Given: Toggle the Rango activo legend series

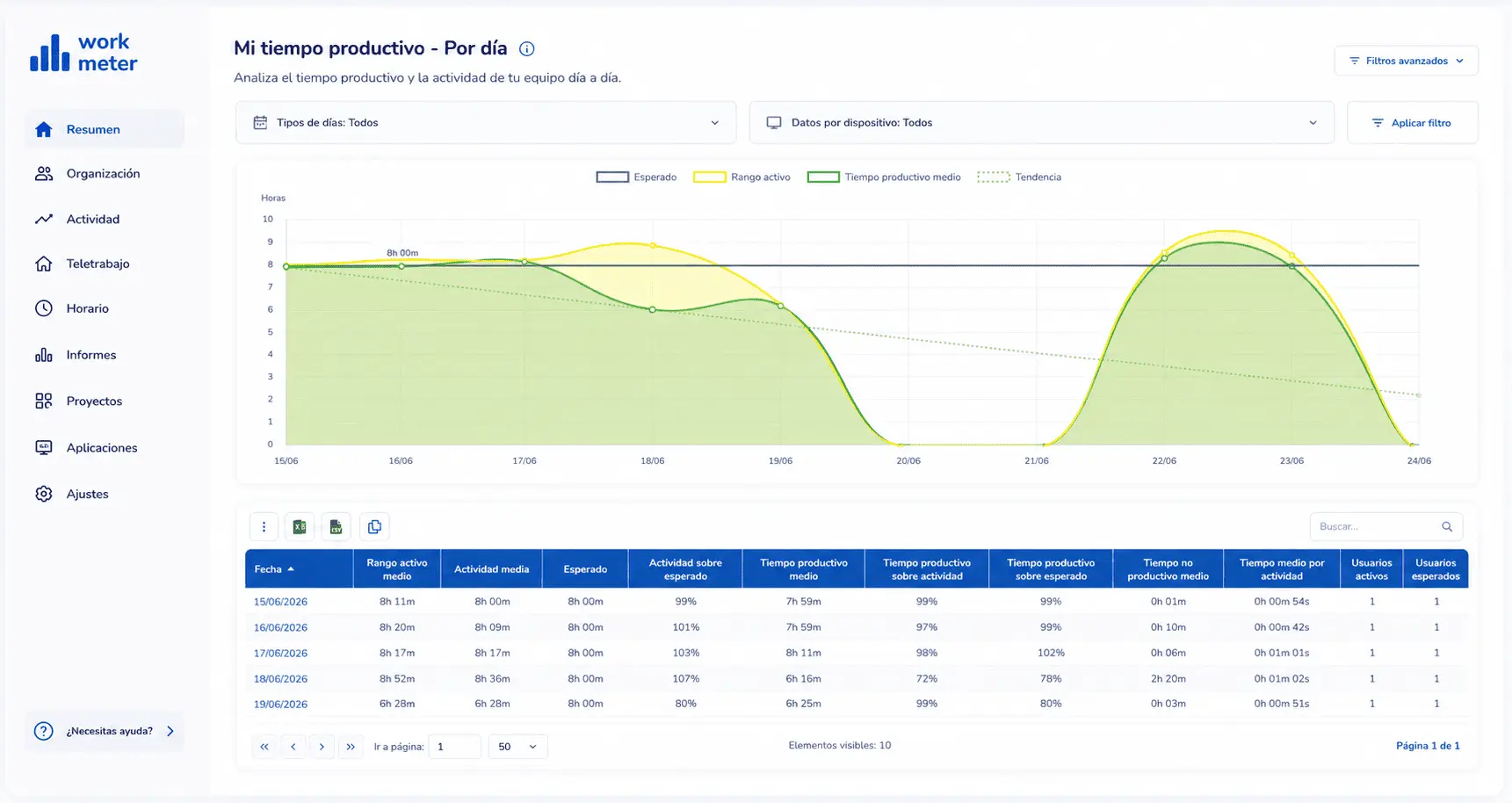Looking at the screenshot, I should point(742,177).
